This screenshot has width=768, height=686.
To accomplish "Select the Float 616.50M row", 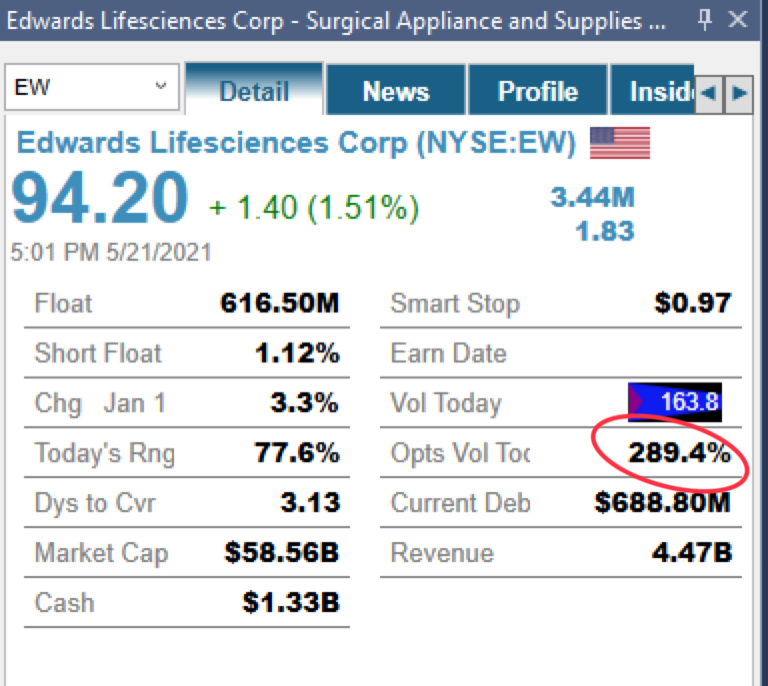I will point(187,303).
